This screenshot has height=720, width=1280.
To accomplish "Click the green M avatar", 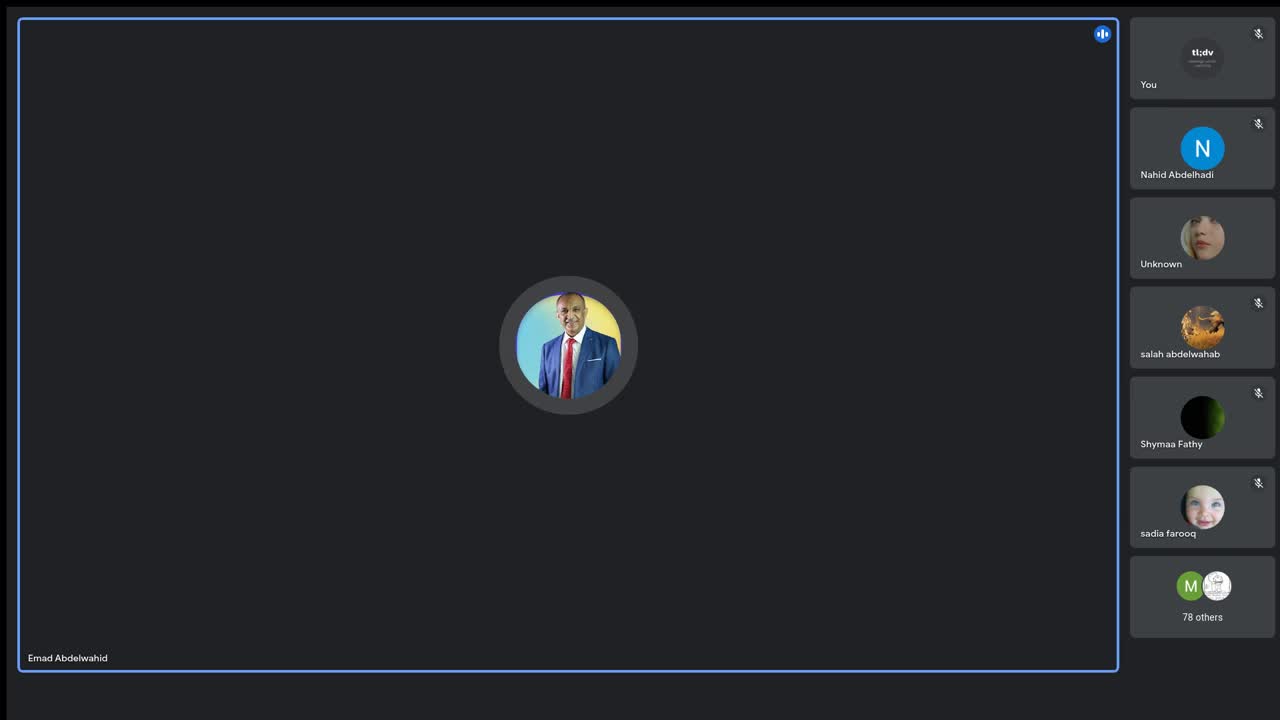I will pyautogui.click(x=1190, y=586).
